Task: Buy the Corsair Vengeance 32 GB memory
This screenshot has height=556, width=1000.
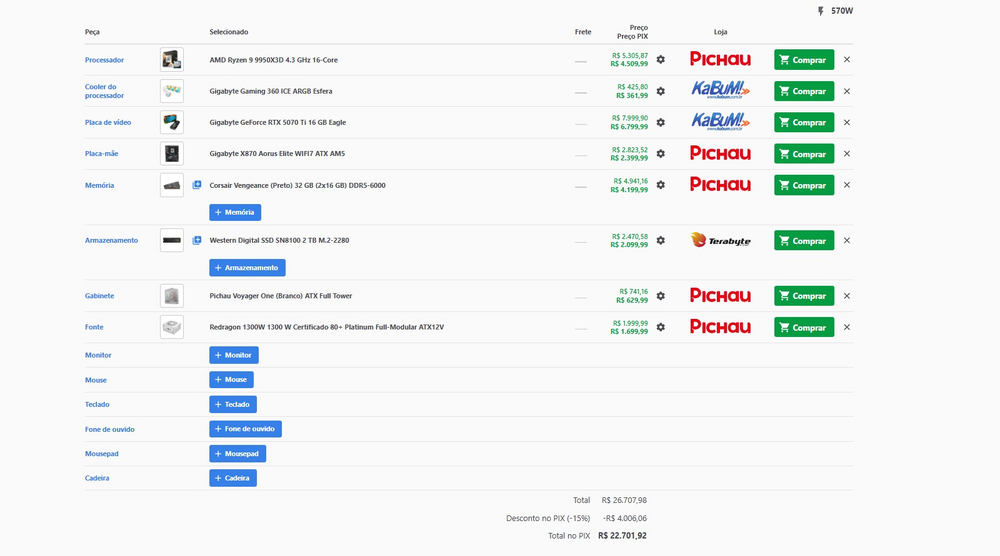Action: [x=804, y=185]
